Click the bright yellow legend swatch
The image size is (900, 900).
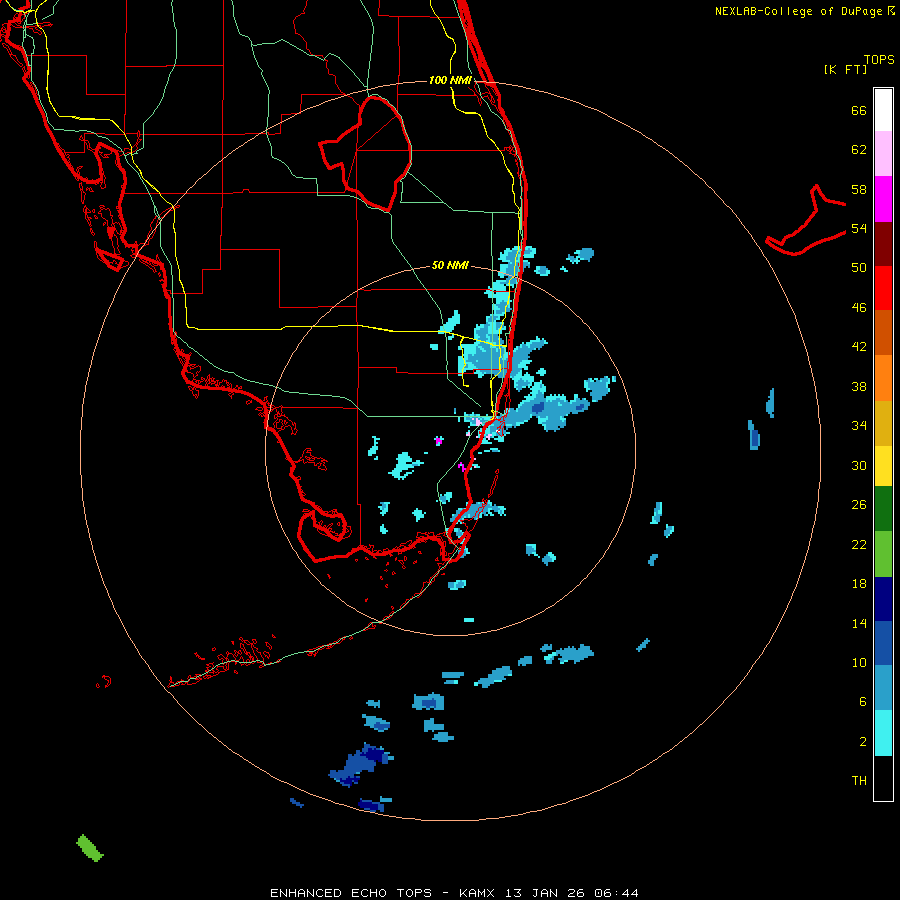click(883, 465)
